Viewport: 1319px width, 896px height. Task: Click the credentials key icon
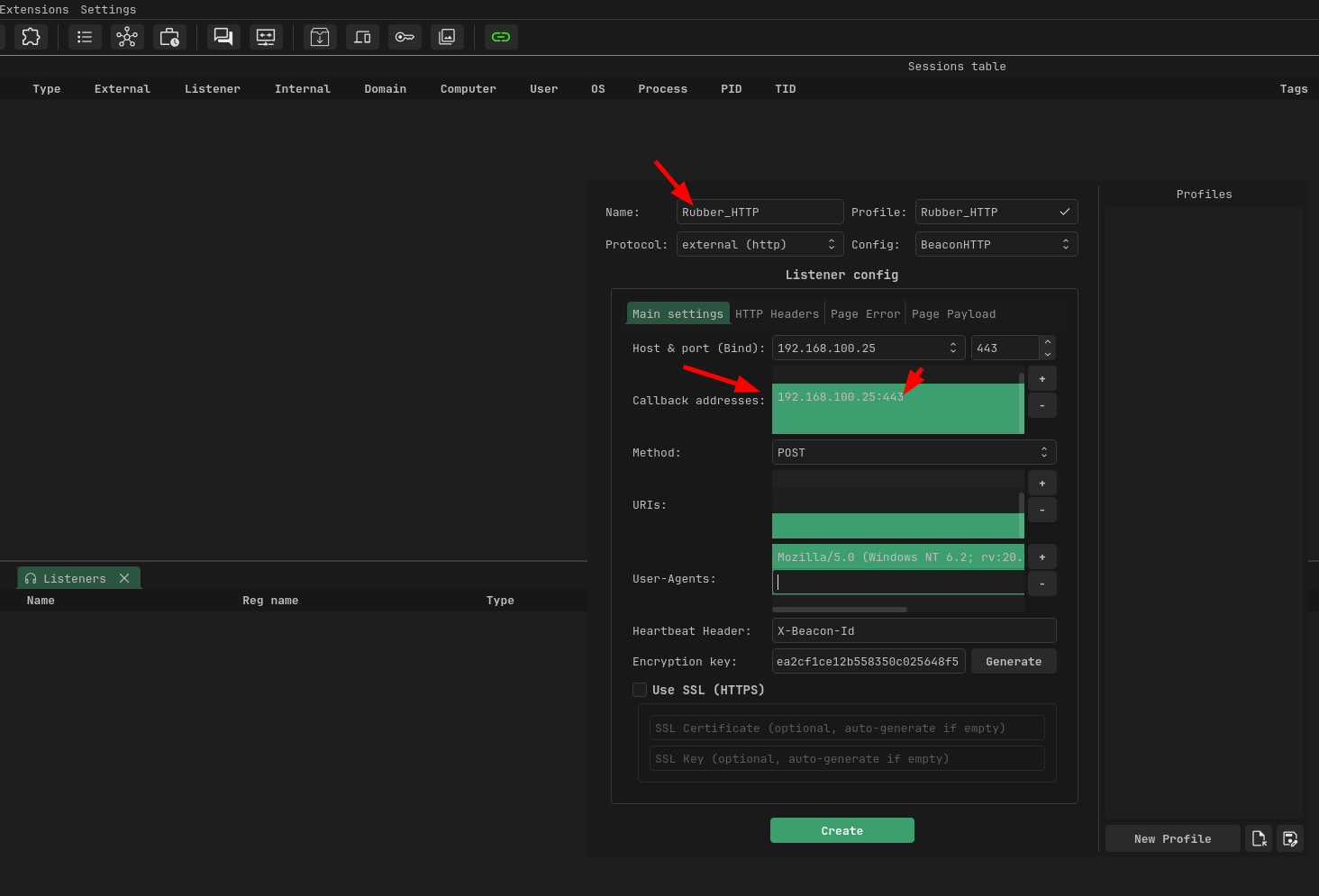(x=405, y=37)
